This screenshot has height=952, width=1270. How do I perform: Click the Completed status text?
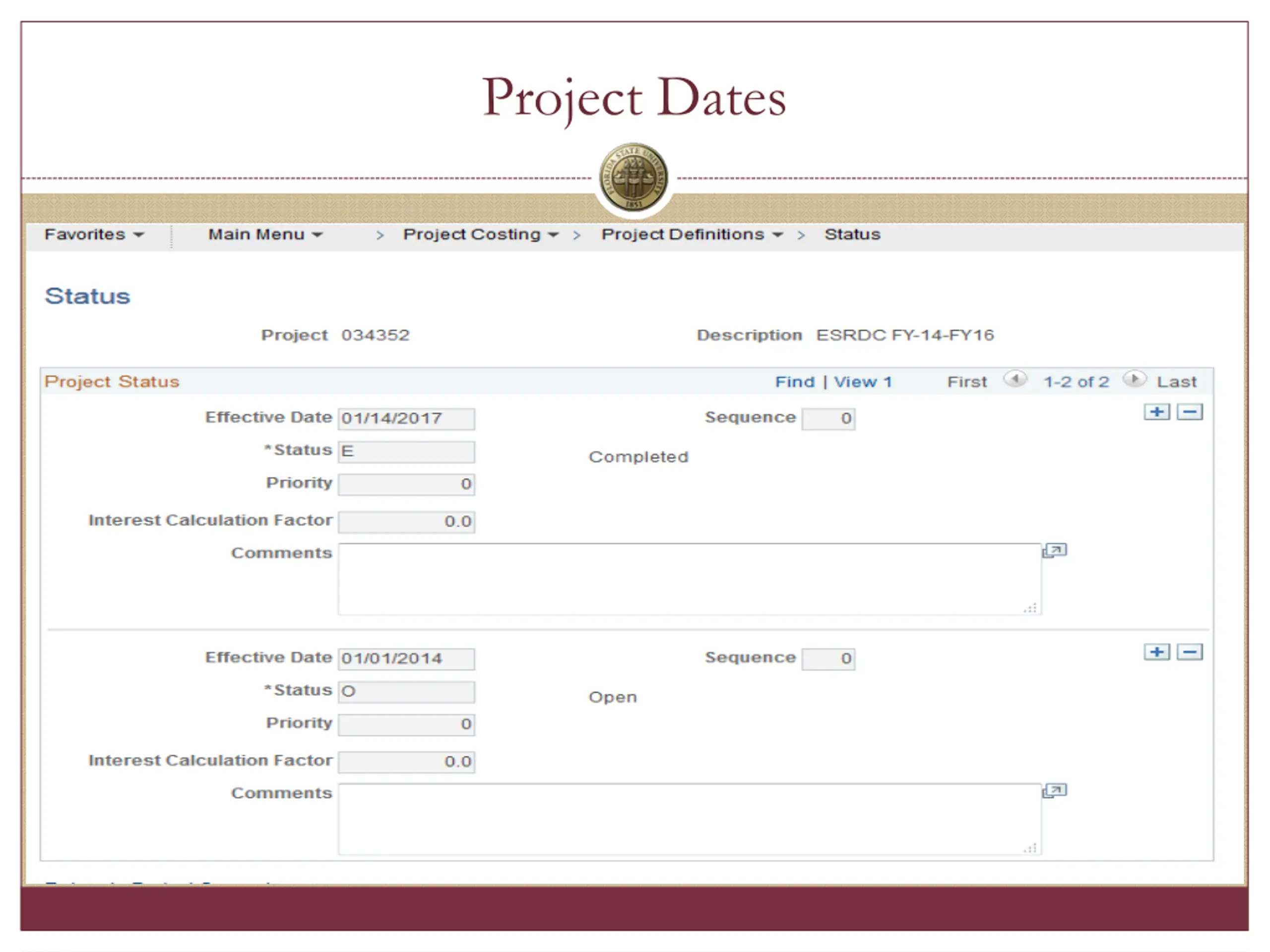click(x=638, y=457)
